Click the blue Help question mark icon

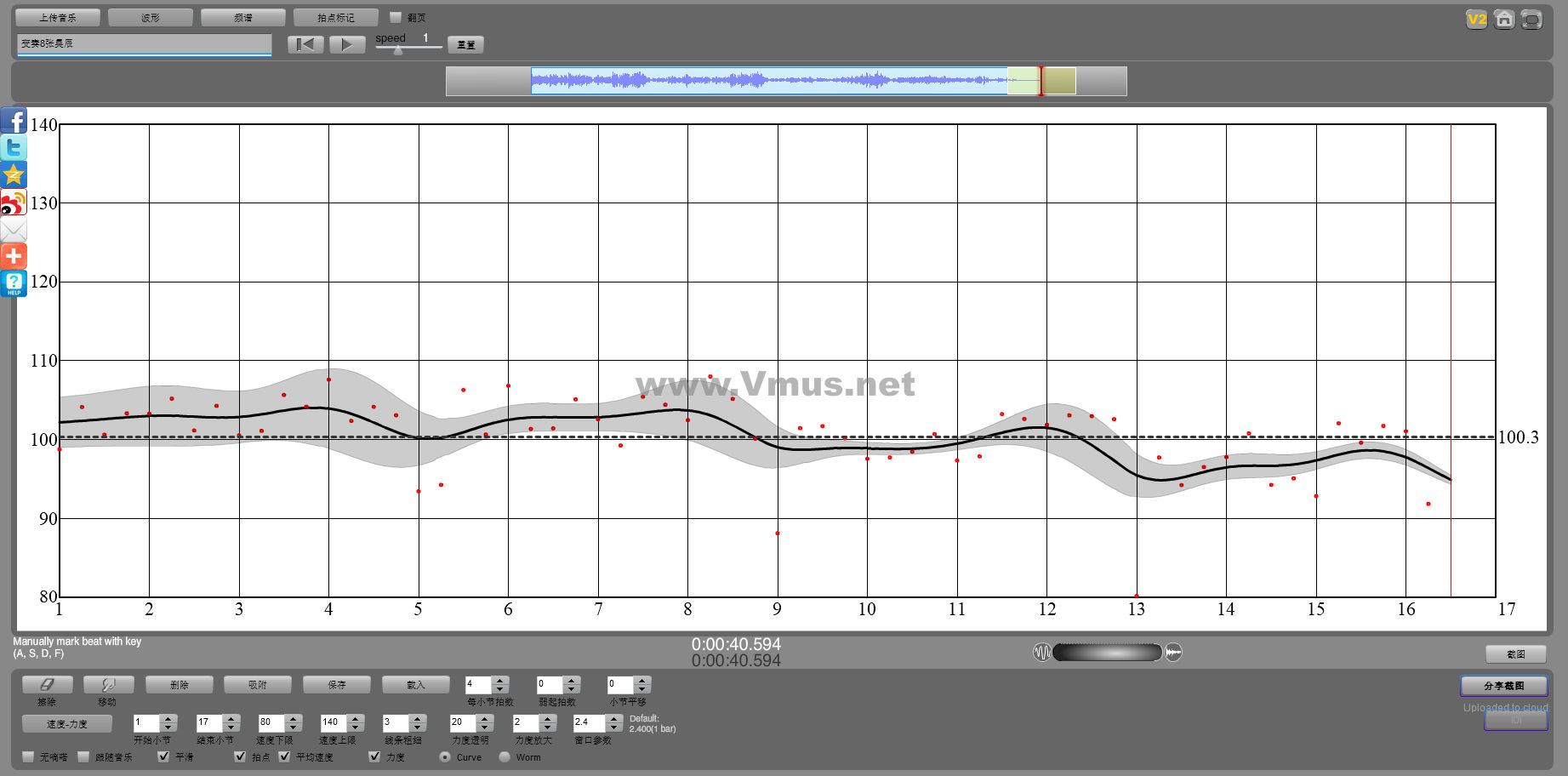coord(14,283)
